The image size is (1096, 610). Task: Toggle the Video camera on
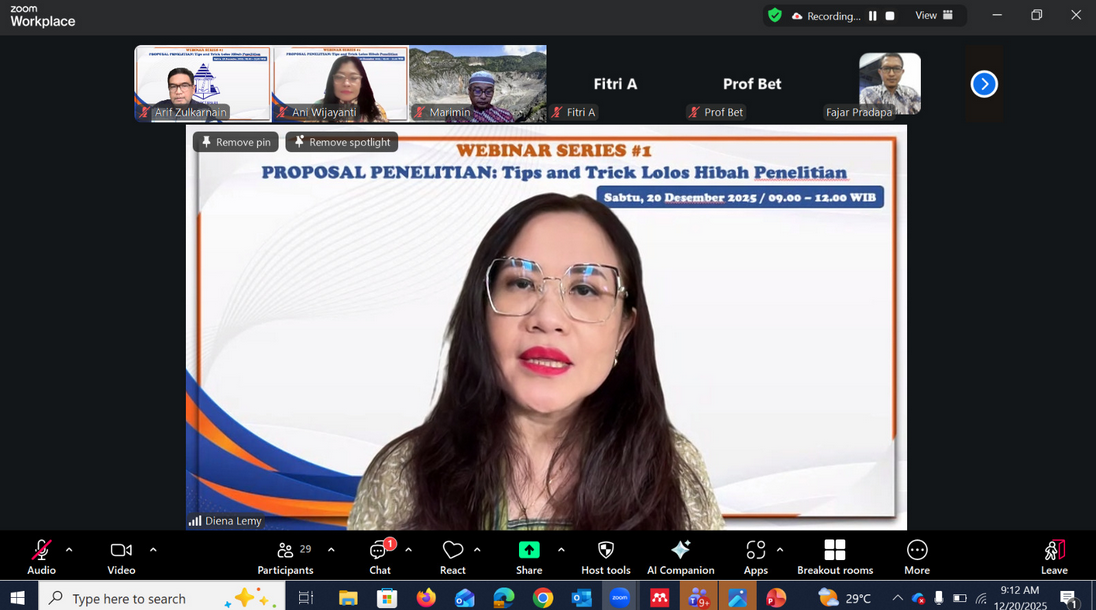coord(121,556)
